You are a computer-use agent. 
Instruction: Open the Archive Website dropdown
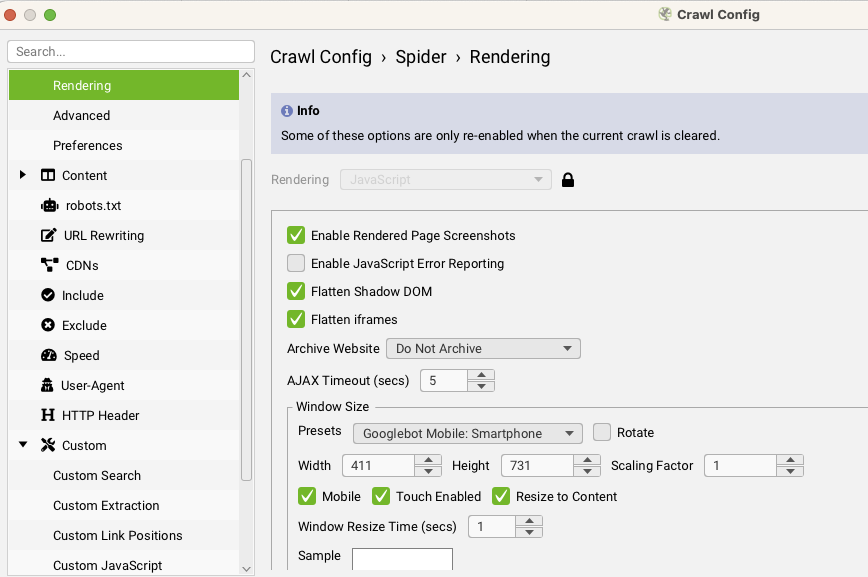[483, 349]
